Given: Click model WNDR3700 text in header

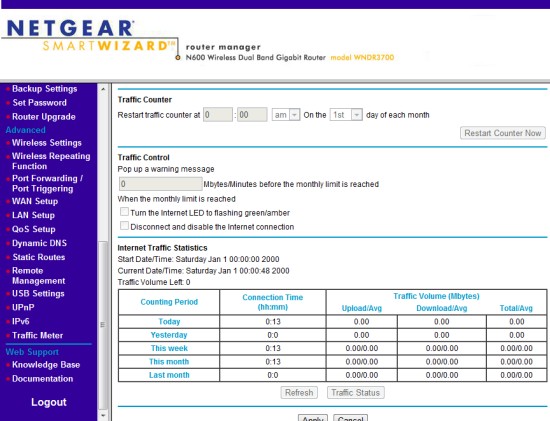Looking at the screenshot, I should [362, 58].
